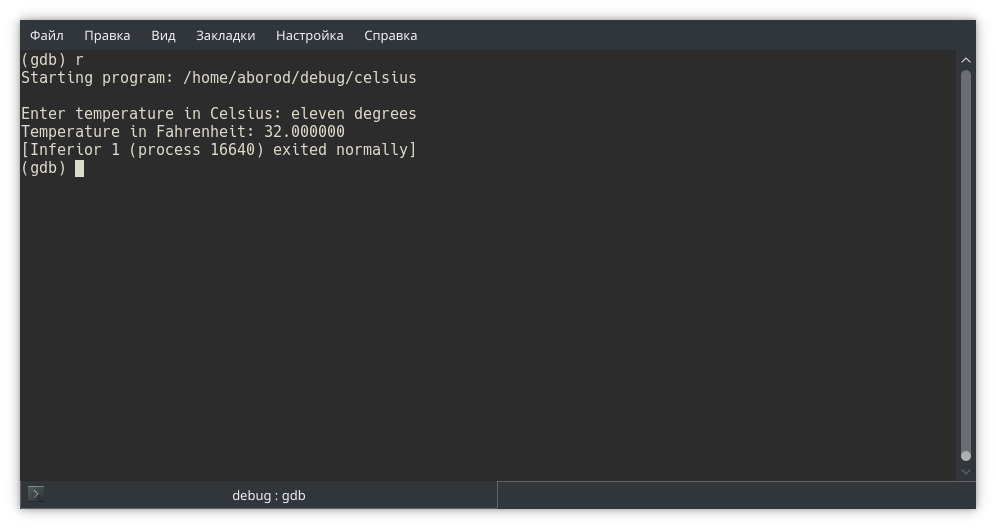This screenshot has height=529, width=996.
Task: Click the scroll down arrow
Action: pos(966,471)
